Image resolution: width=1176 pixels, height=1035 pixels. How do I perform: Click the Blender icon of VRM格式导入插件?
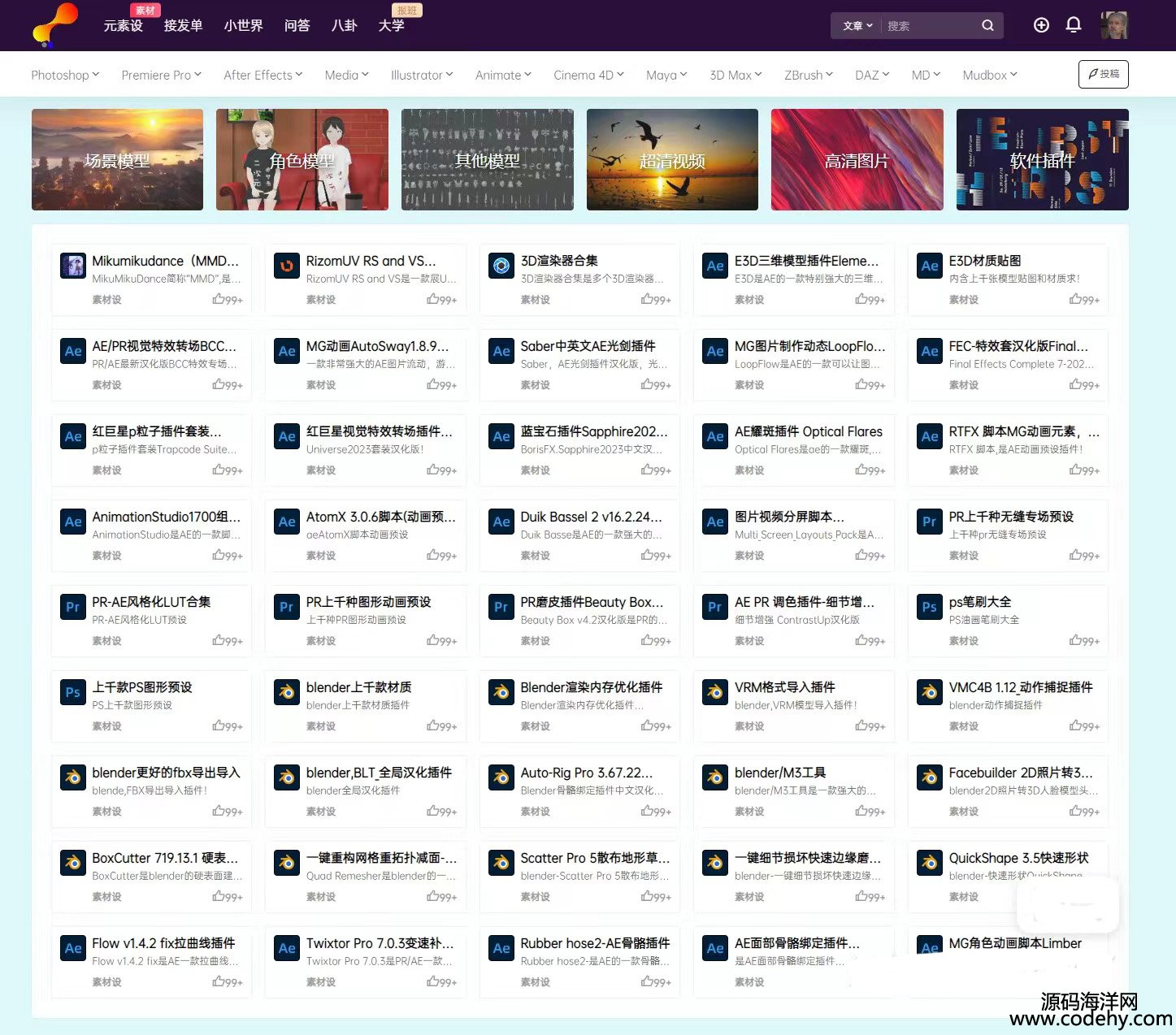click(715, 692)
